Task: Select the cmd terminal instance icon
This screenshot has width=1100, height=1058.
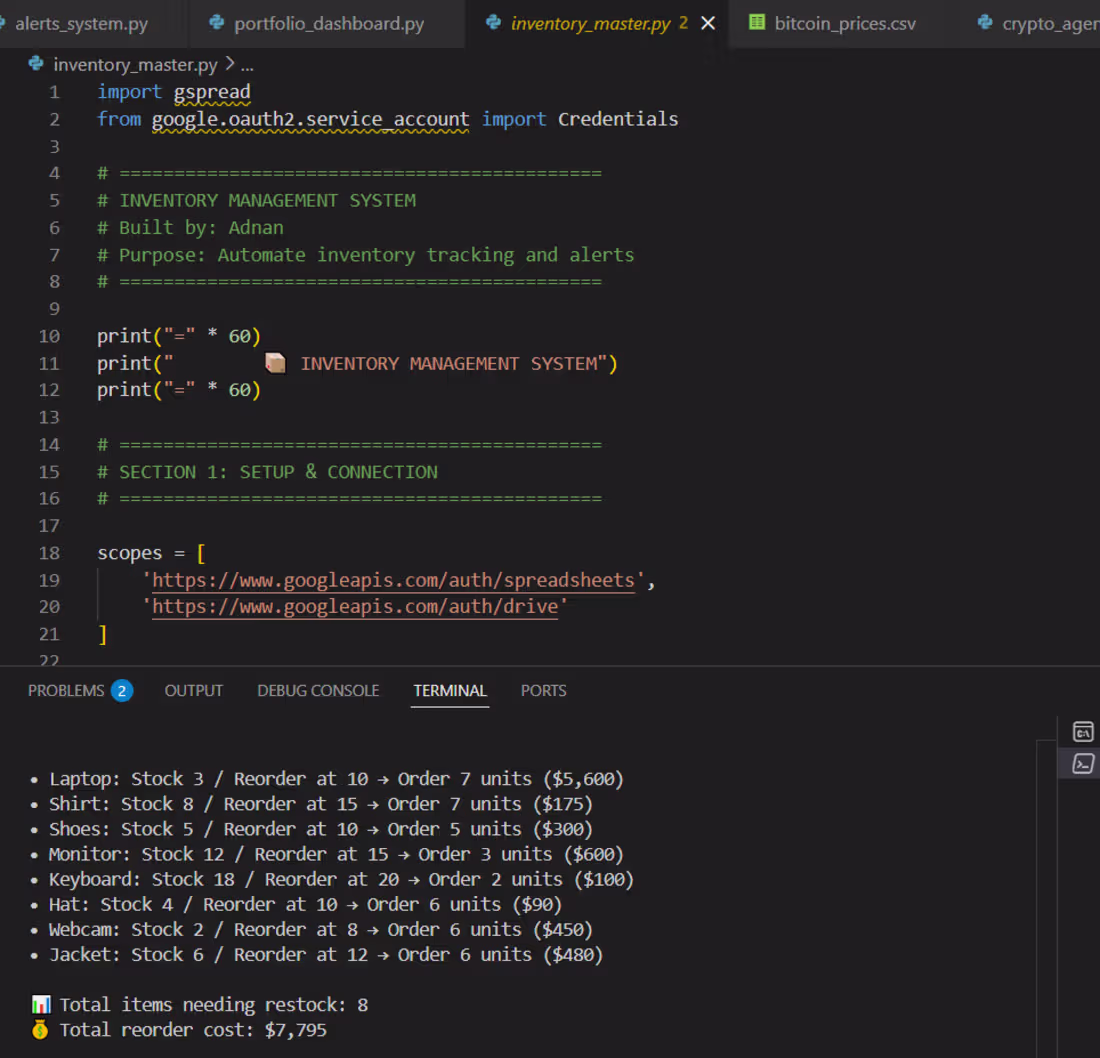Action: pos(1082,731)
